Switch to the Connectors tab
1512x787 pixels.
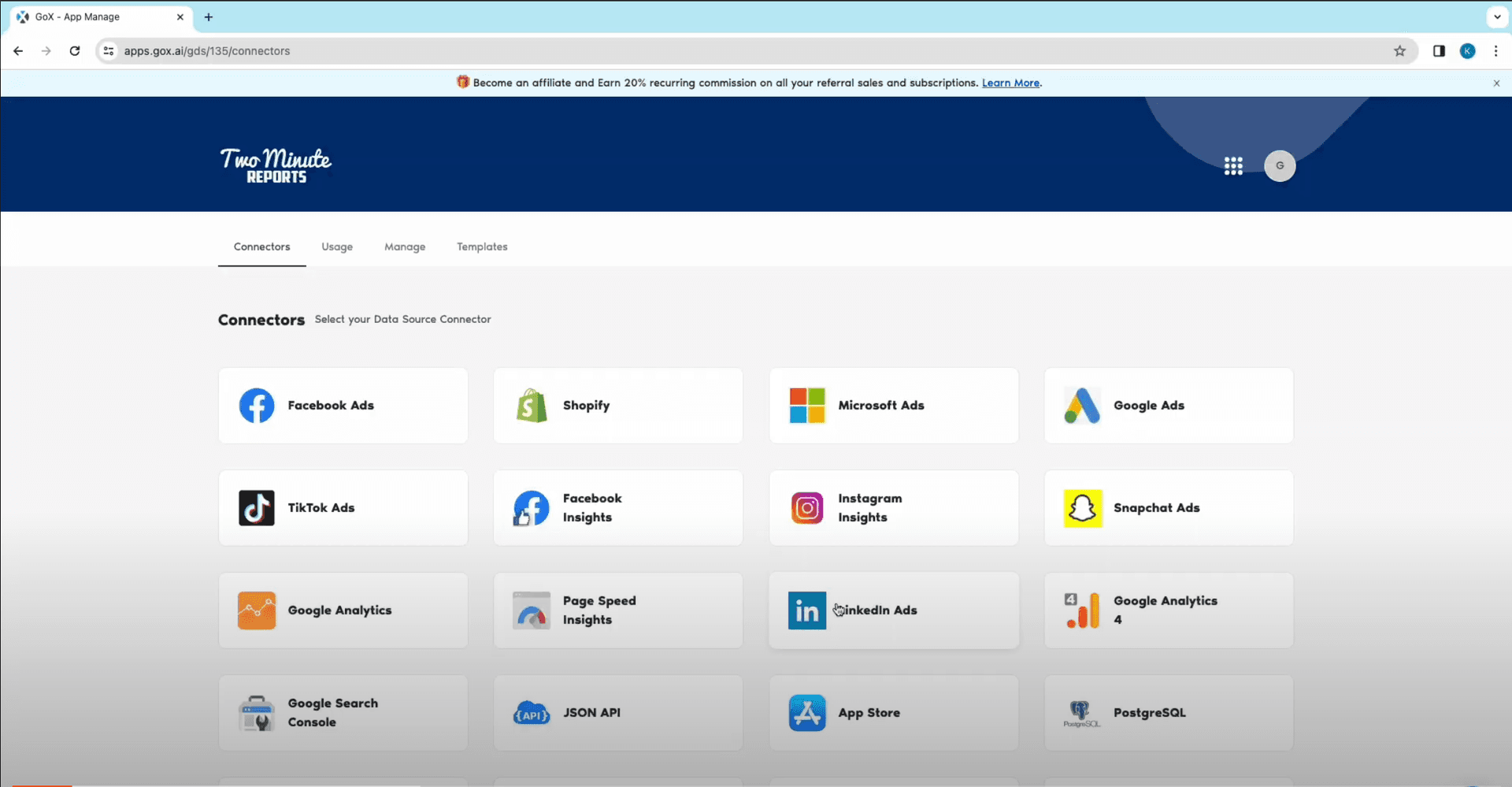tap(261, 247)
